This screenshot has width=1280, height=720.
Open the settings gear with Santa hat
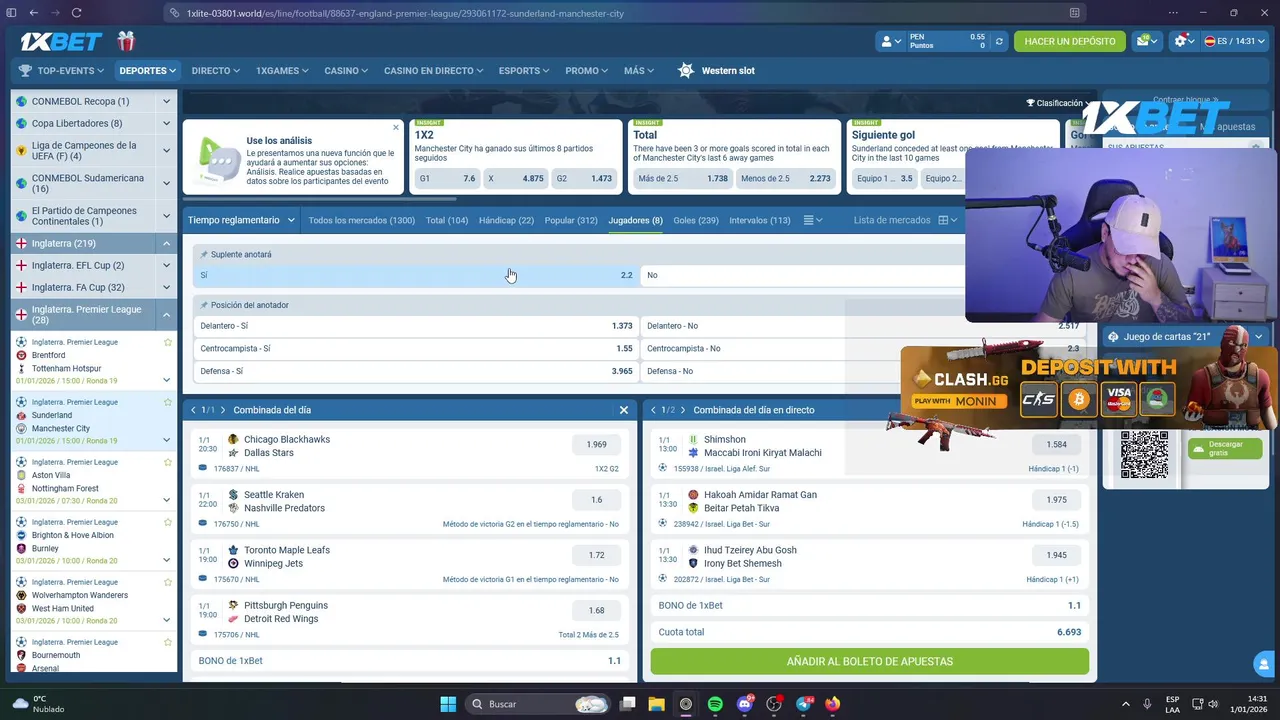click(x=1181, y=41)
